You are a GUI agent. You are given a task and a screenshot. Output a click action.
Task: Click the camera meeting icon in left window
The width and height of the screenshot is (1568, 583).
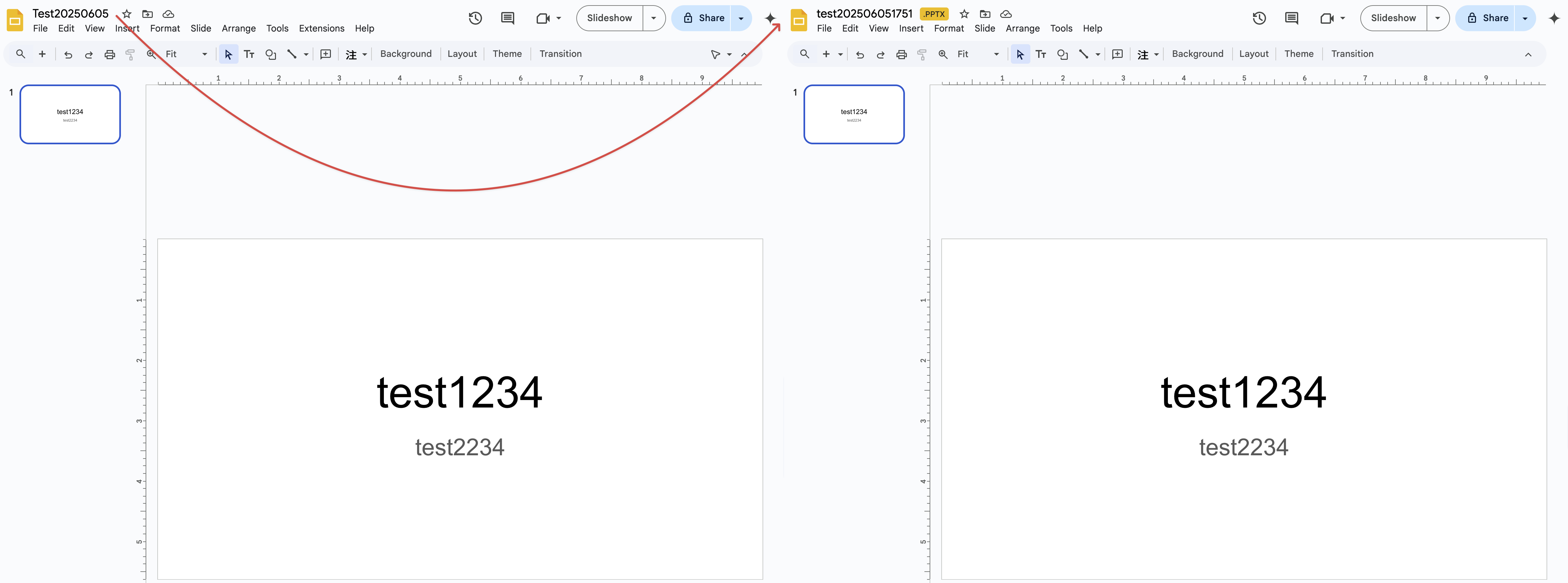(543, 18)
